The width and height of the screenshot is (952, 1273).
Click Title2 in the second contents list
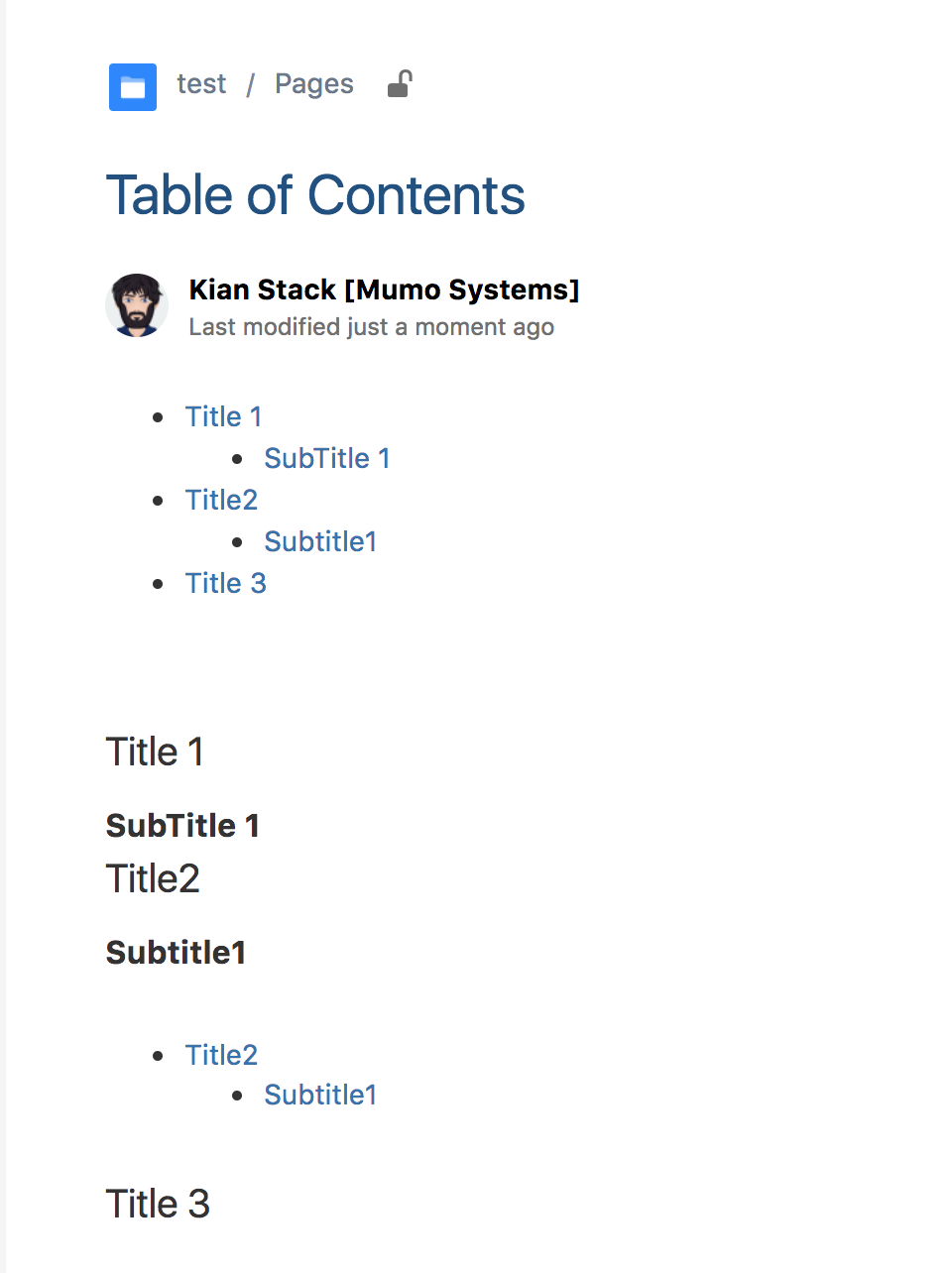pos(221,1055)
